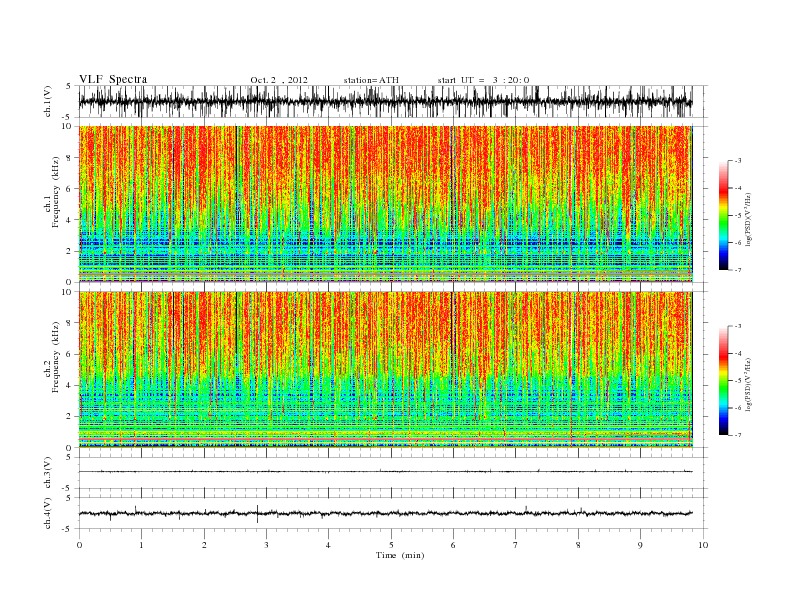Click the 'ch.1(V)' waveform axis label
The width and height of the screenshot is (792, 612).
48,101
